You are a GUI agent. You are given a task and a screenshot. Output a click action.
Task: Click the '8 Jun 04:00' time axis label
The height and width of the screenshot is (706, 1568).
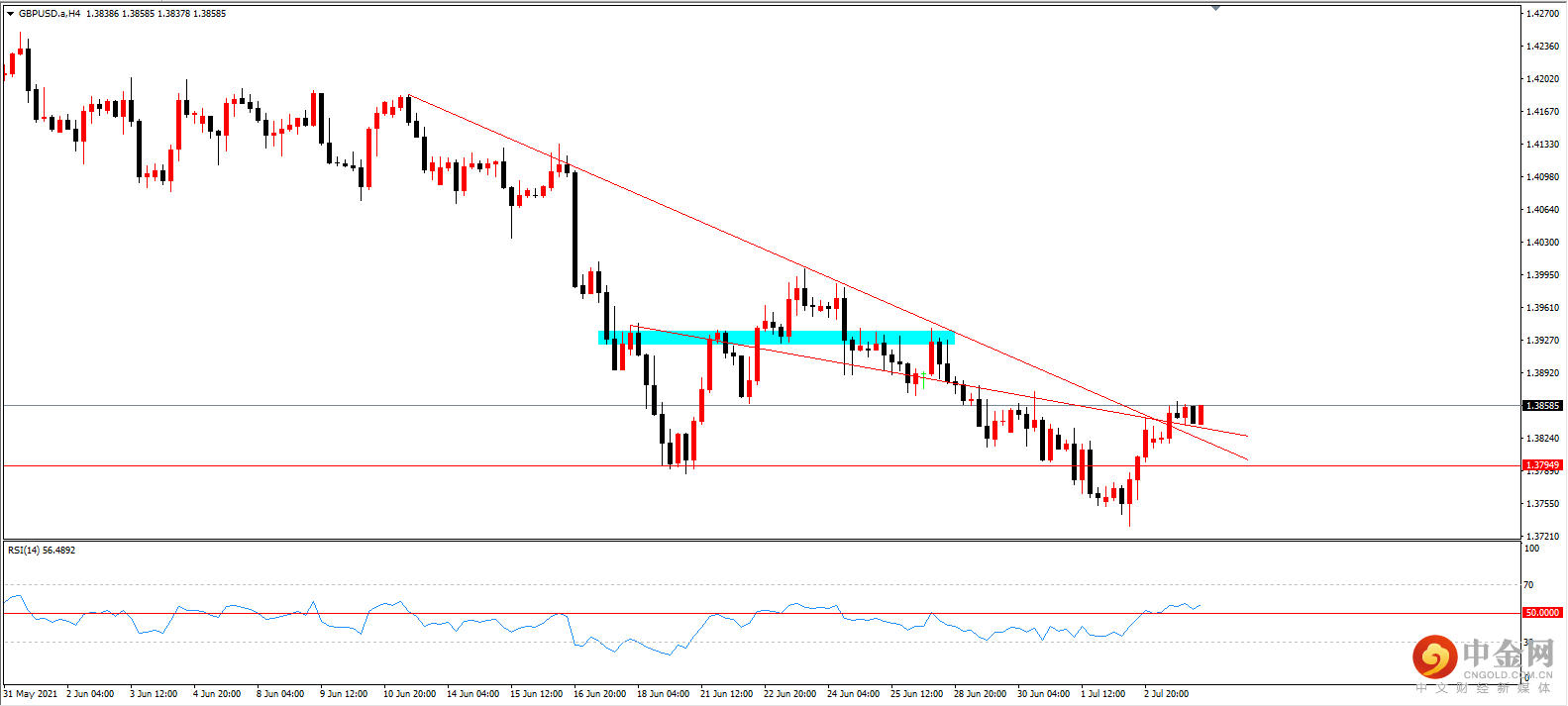point(280,694)
